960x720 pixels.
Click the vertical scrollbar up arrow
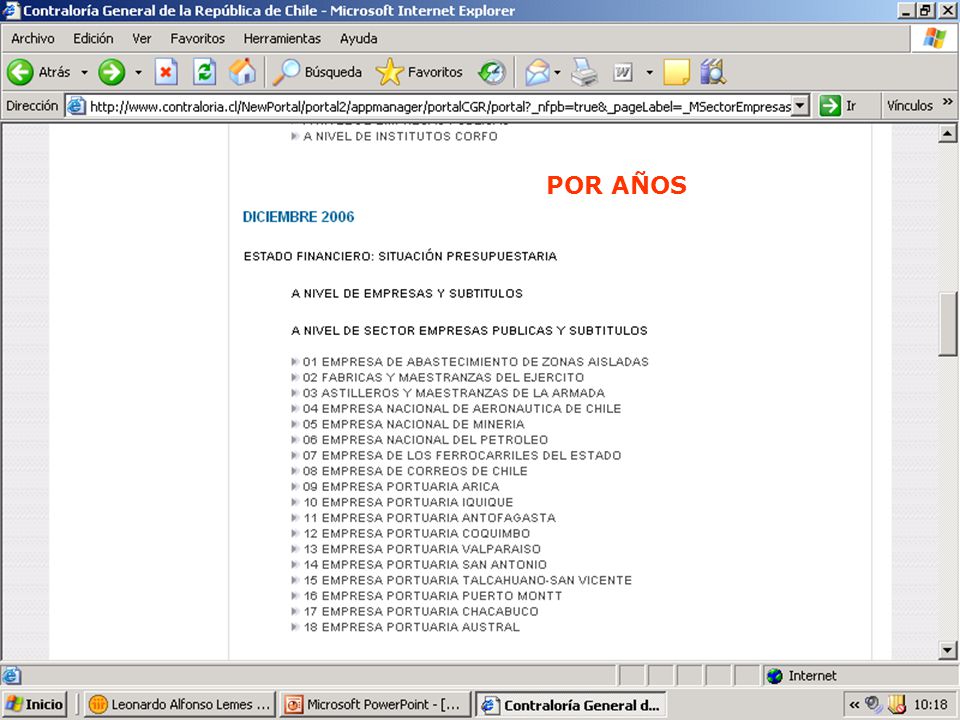coord(947,133)
